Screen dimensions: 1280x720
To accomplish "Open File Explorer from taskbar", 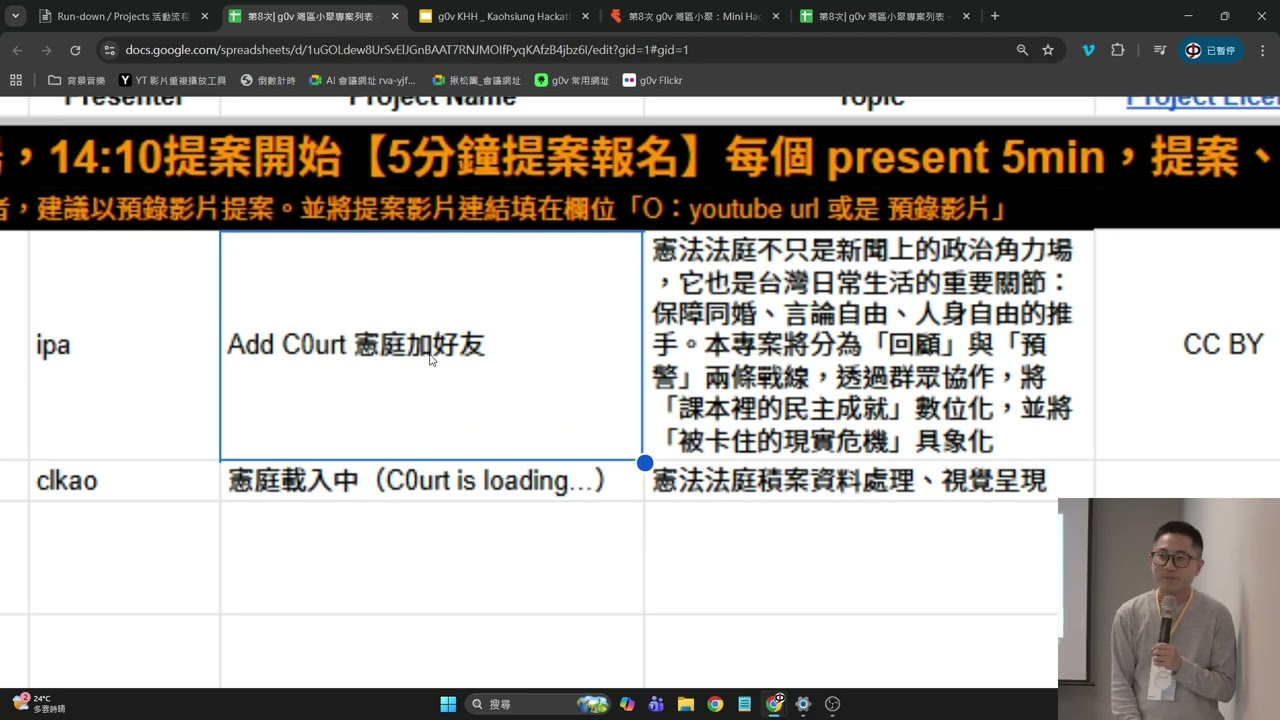I will (x=686, y=704).
